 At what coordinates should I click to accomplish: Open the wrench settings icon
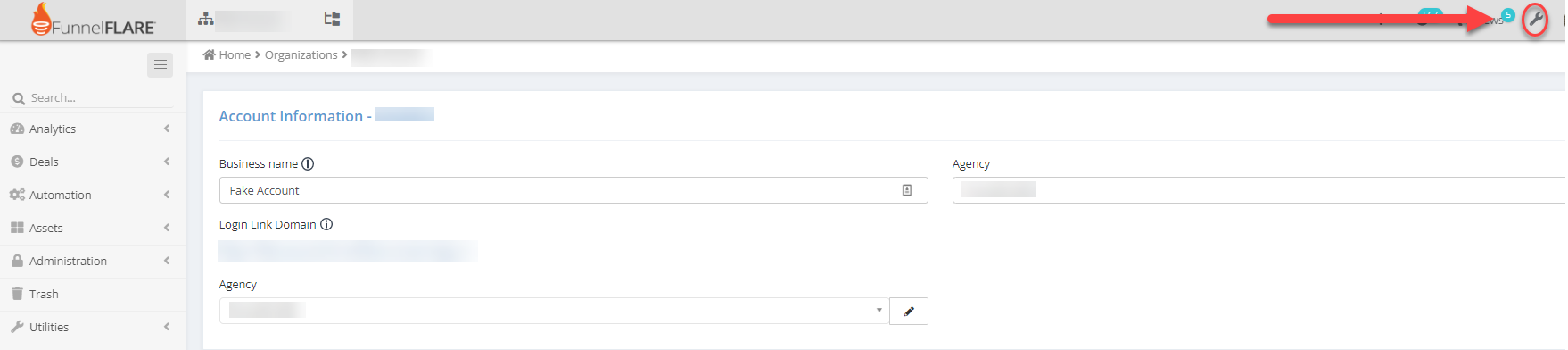point(1535,19)
